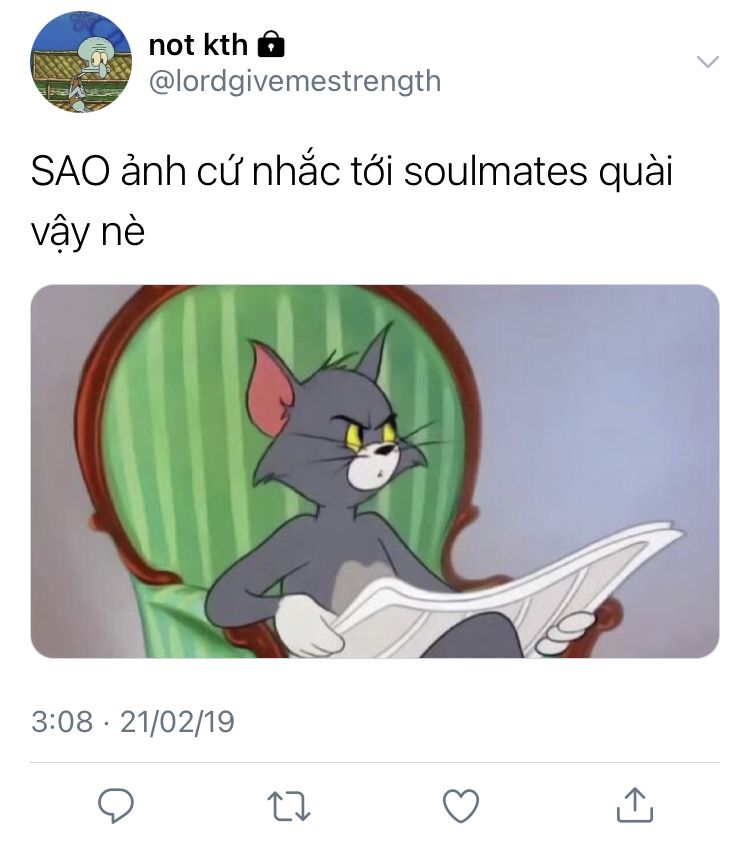This screenshot has width=750, height=846.
Task: Expand tweet options with the chevron arrow
Action: point(707,61)
